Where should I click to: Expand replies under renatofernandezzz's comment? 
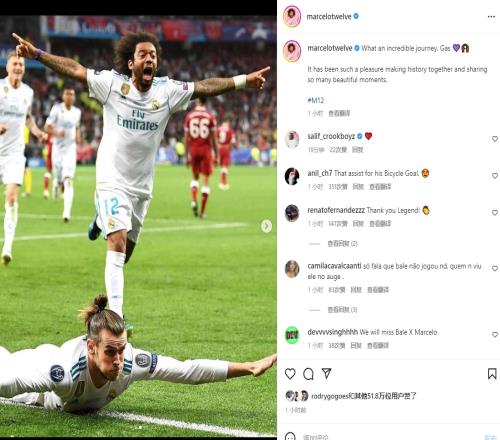(x=342, y=244)
